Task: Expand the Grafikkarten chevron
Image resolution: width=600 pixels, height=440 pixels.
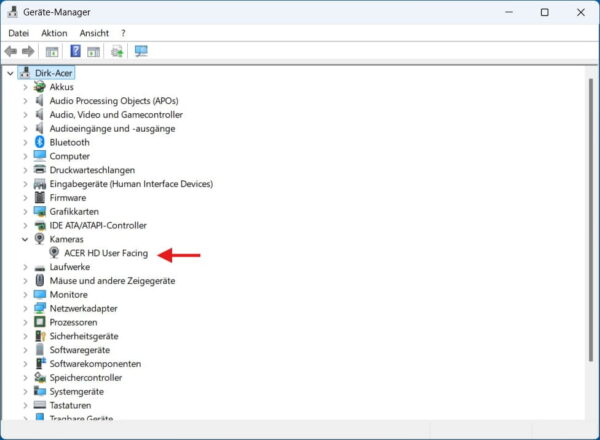Action: click(25, 211)
